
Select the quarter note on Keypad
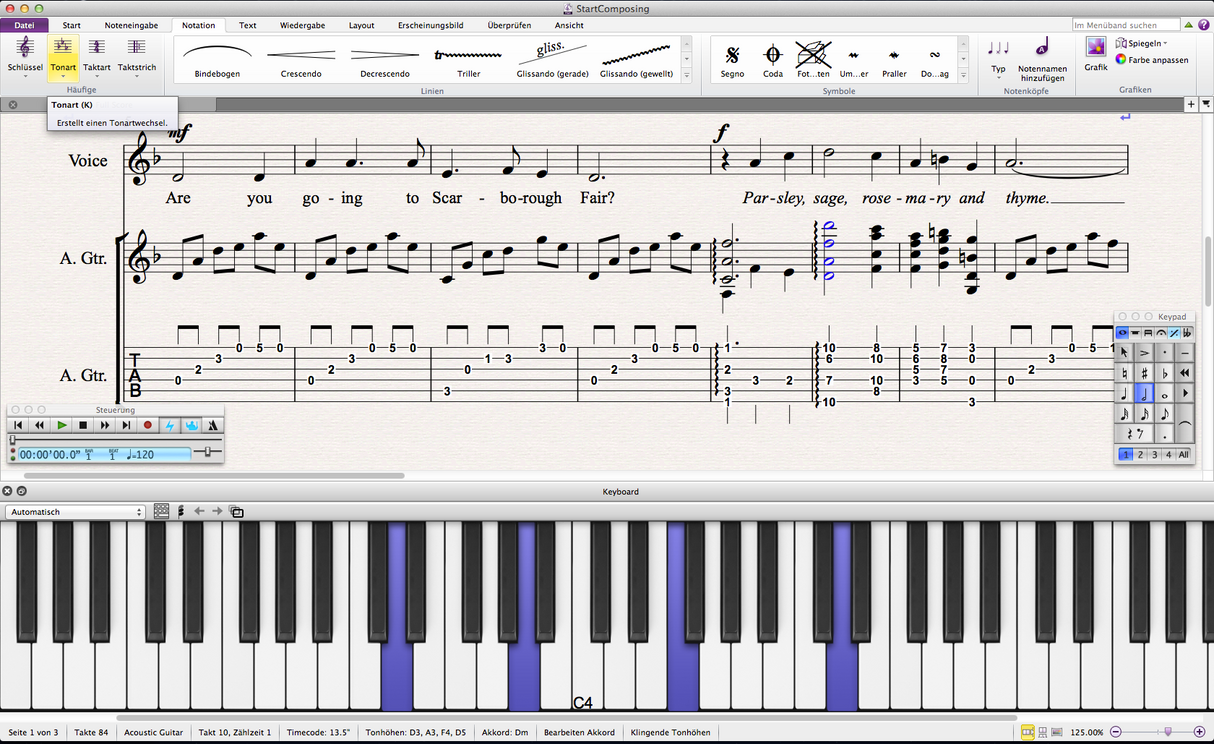[1125, 394]
